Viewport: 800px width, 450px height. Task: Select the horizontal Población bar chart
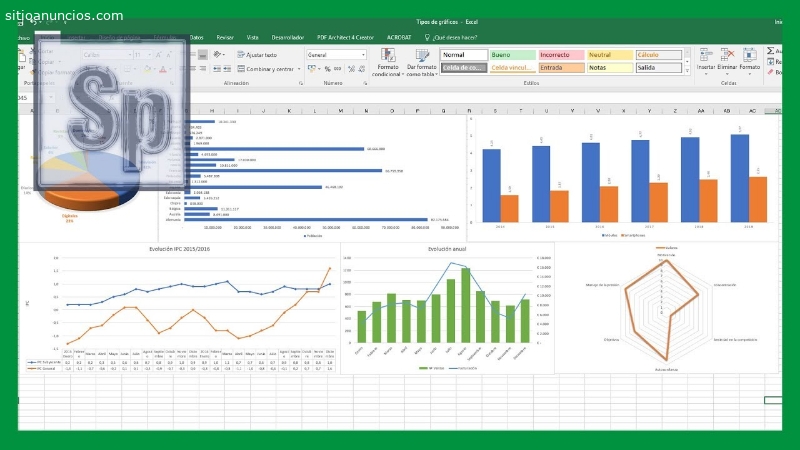pyautogui.click(x=312, y=178)
